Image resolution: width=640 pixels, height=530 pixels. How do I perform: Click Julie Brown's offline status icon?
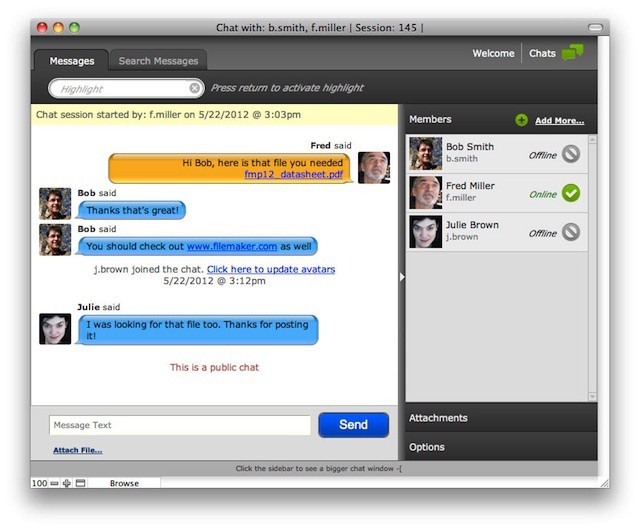pos(571,232)
